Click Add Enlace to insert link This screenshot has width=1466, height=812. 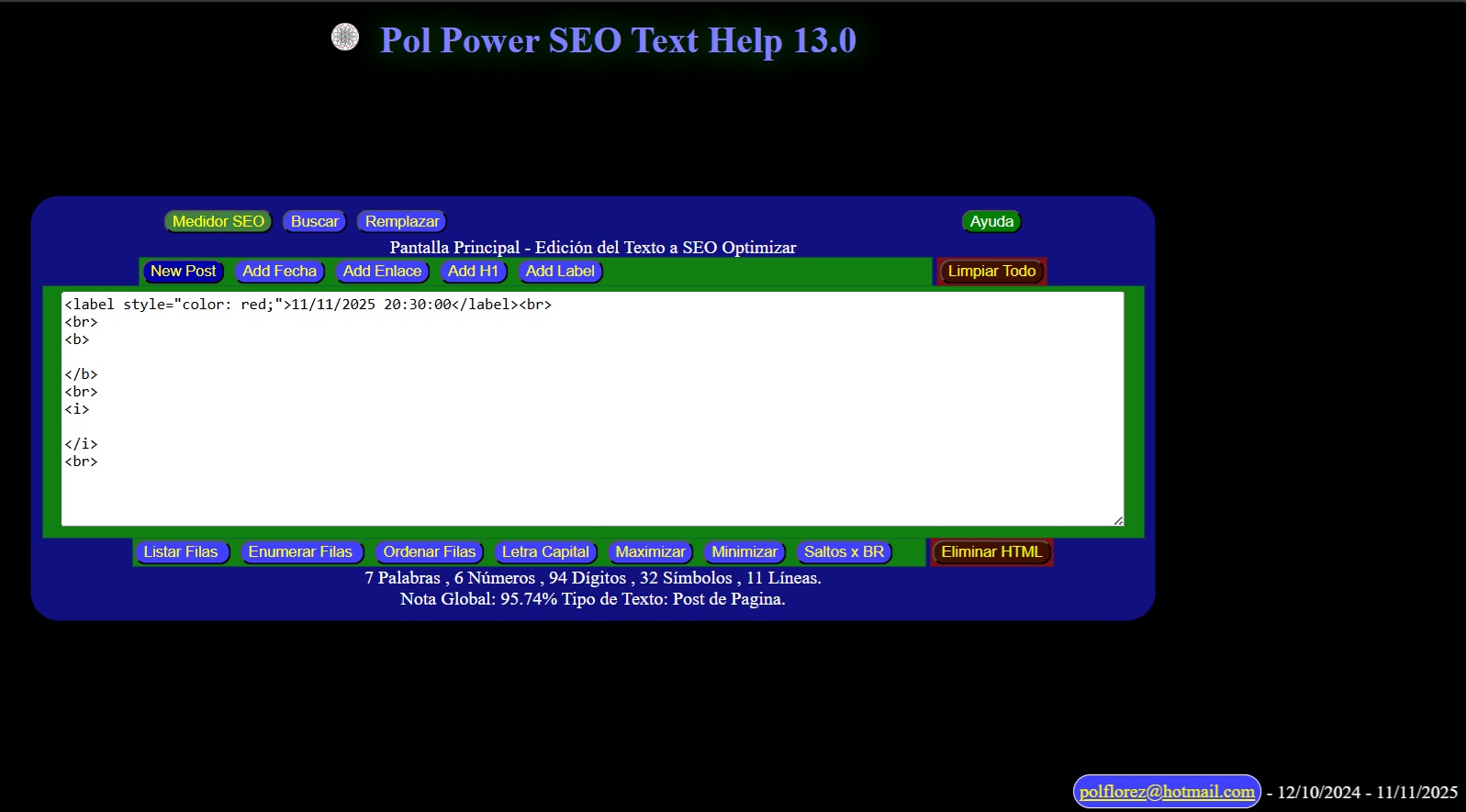point(382,272)
